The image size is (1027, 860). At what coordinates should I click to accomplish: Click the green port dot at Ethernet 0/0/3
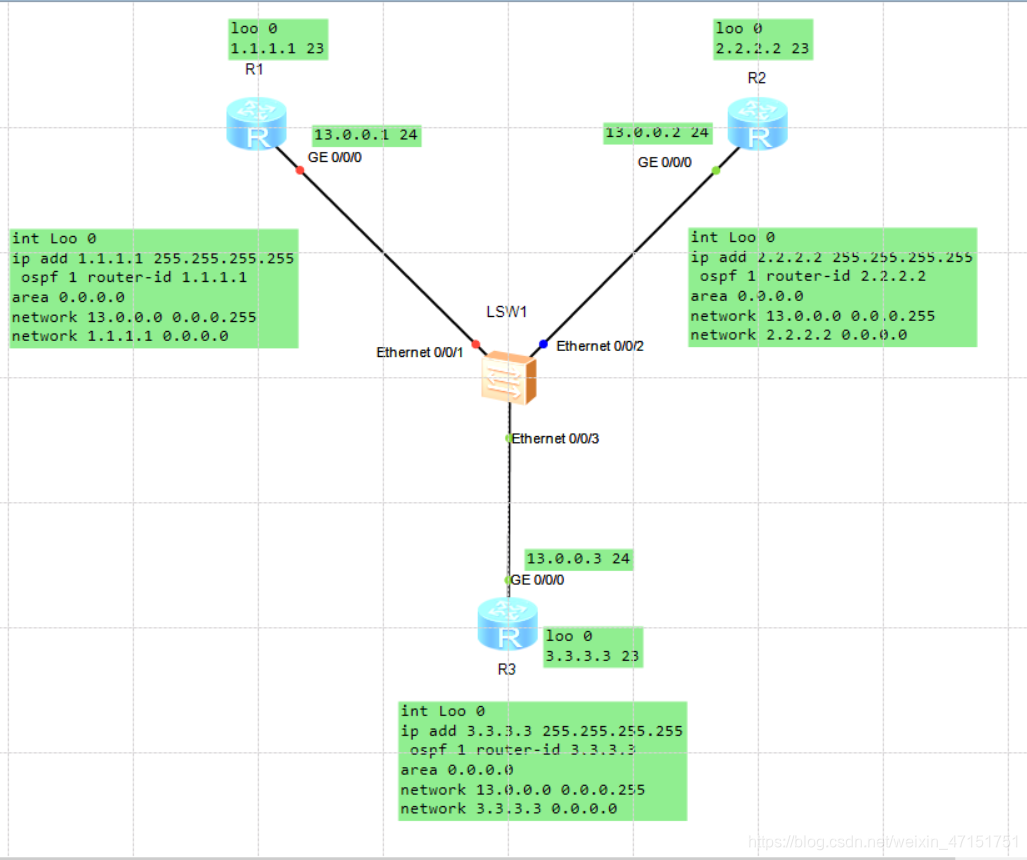(x=506, y=437)
